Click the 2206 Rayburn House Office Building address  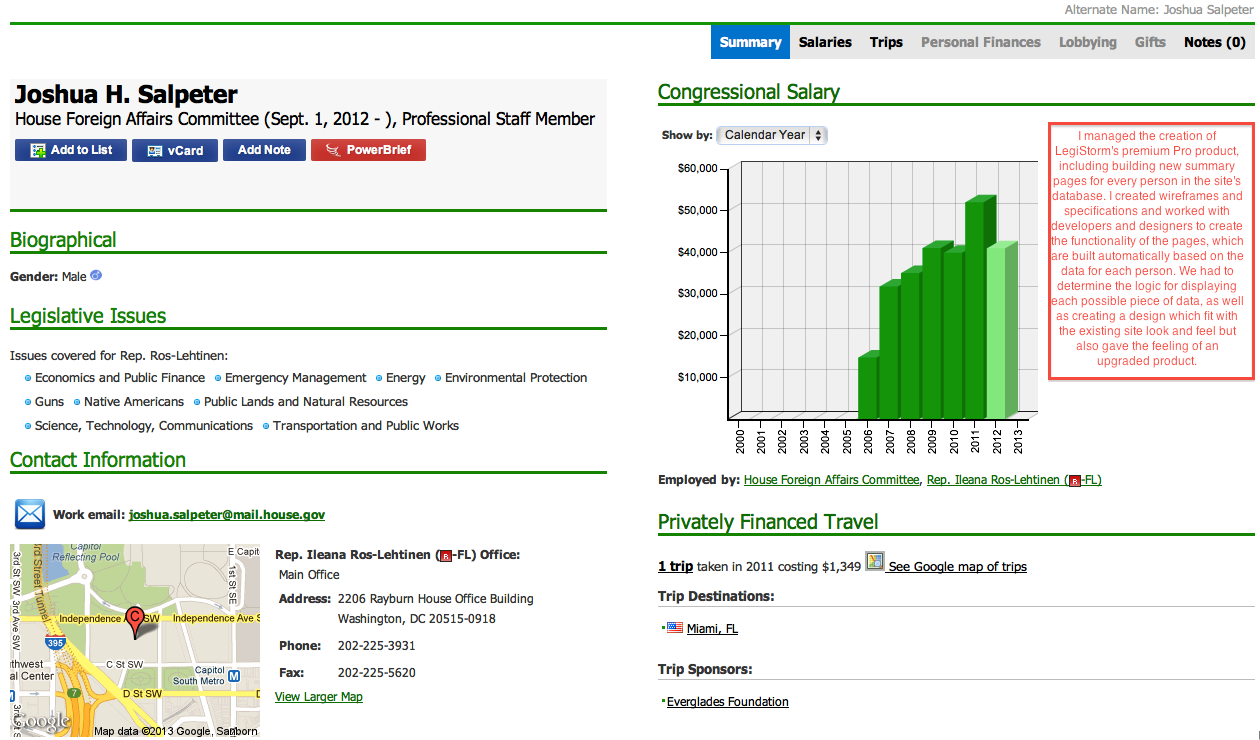coord(436,599)
